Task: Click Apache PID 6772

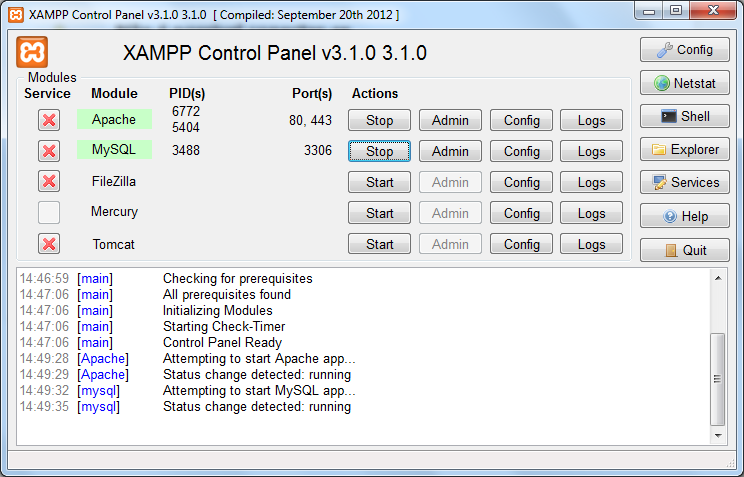Action: [186, 111]
